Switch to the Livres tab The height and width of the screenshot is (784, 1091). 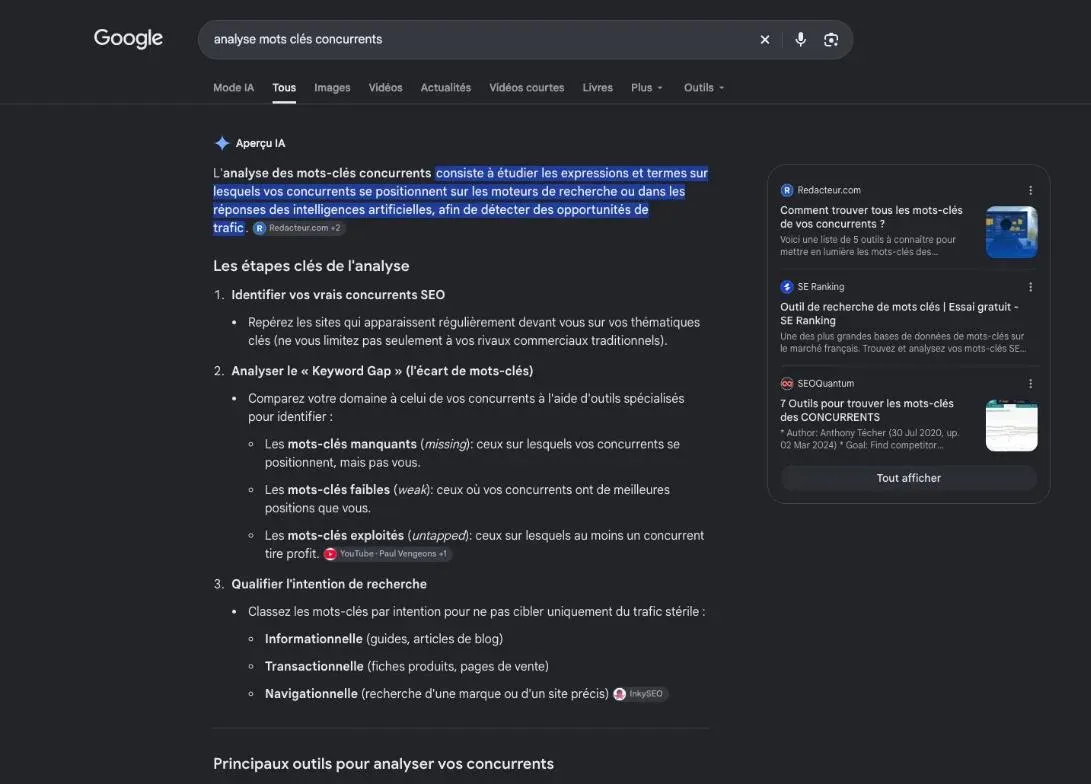pyautogui.click(x=598, y=88)
